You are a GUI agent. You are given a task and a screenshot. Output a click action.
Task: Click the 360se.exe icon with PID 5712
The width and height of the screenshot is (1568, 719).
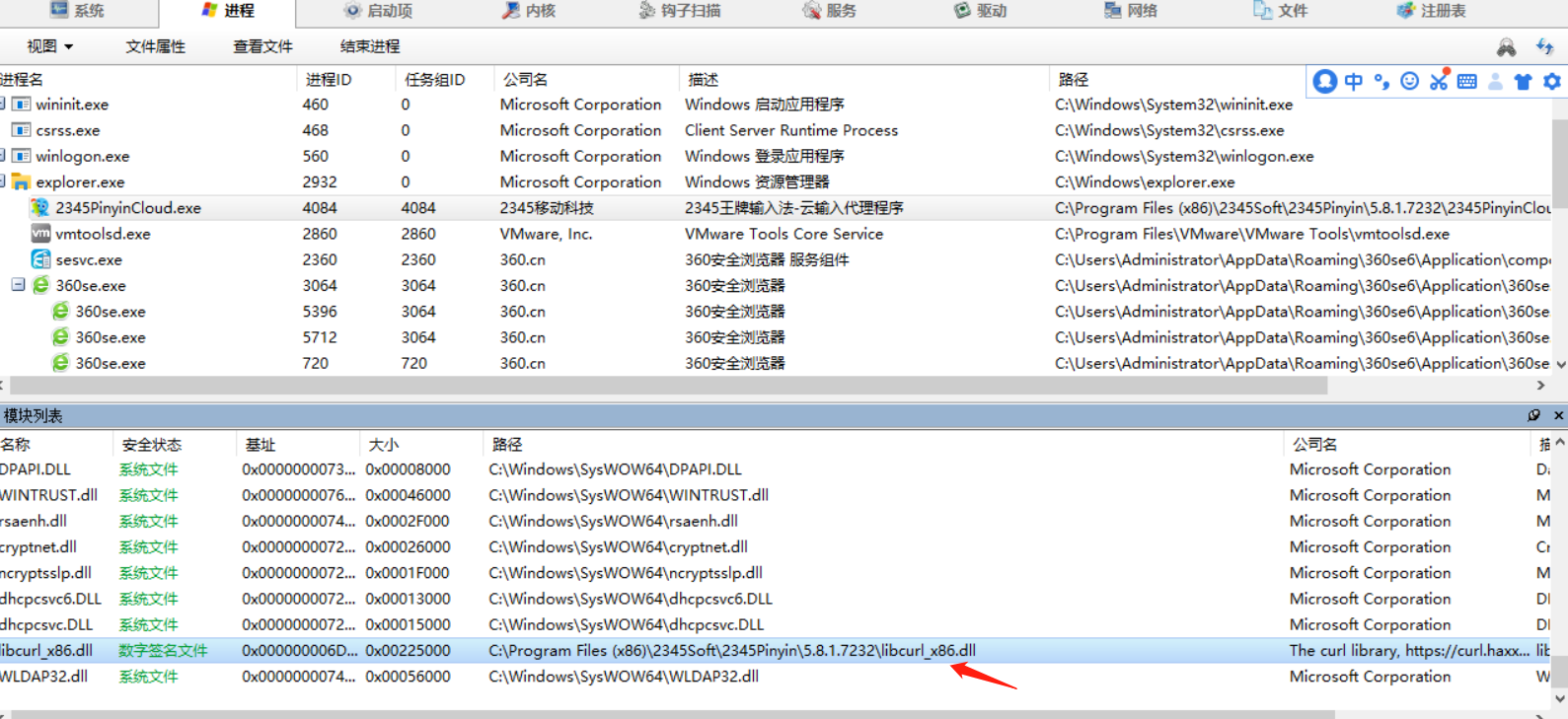(x=60, y=336)
